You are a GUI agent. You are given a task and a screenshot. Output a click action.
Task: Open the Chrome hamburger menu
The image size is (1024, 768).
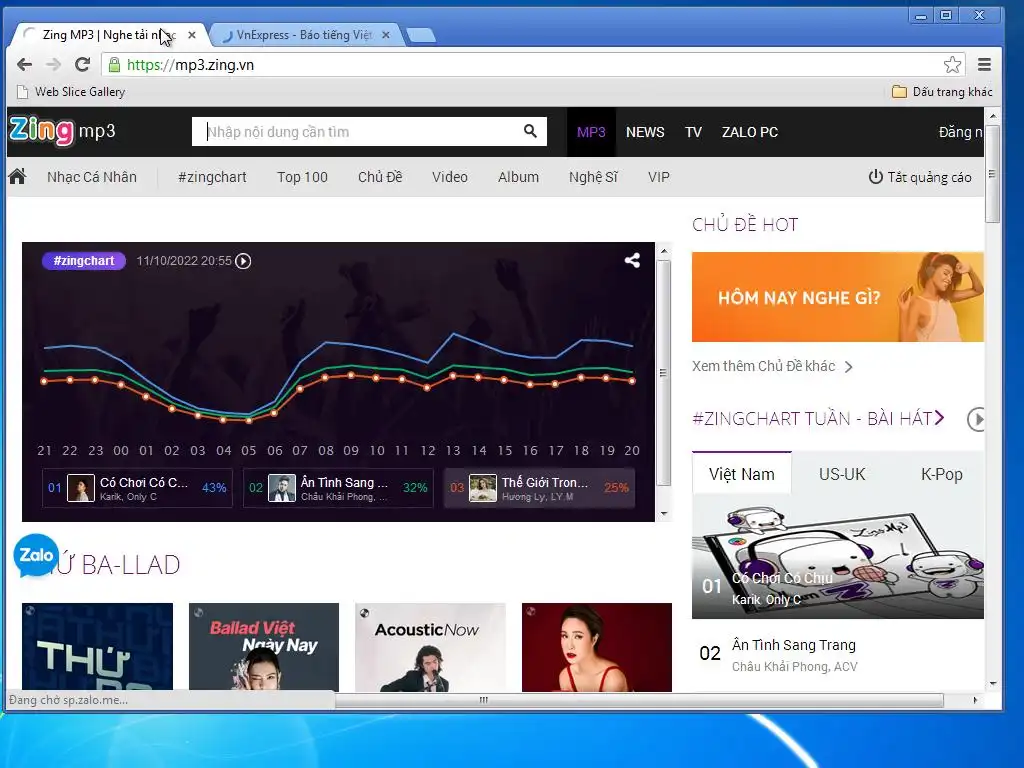coord(984,65)
